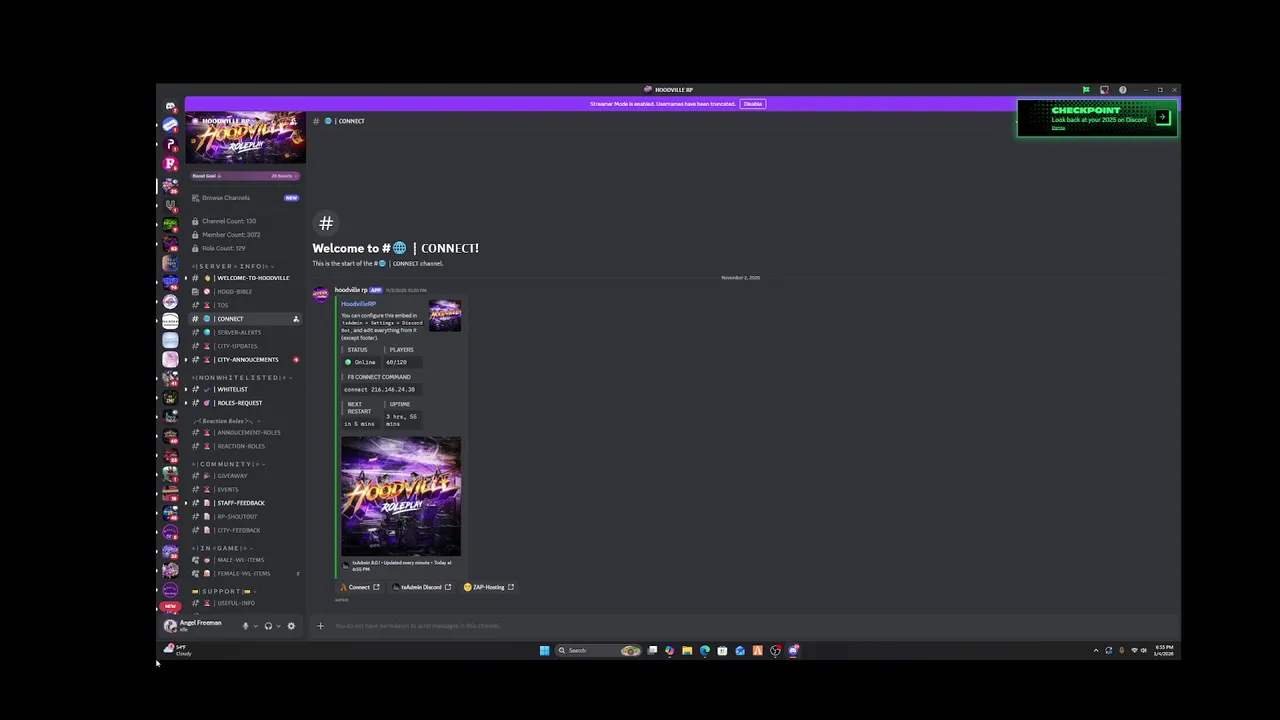Click the Checkpoint 2025 recap banner
Screen dimensions: 1280x720
[x=1097, y=118]
